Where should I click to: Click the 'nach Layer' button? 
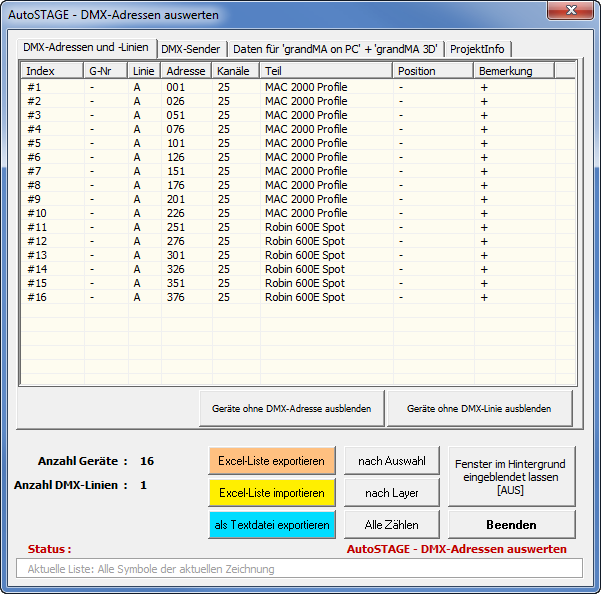pos(393,493)
